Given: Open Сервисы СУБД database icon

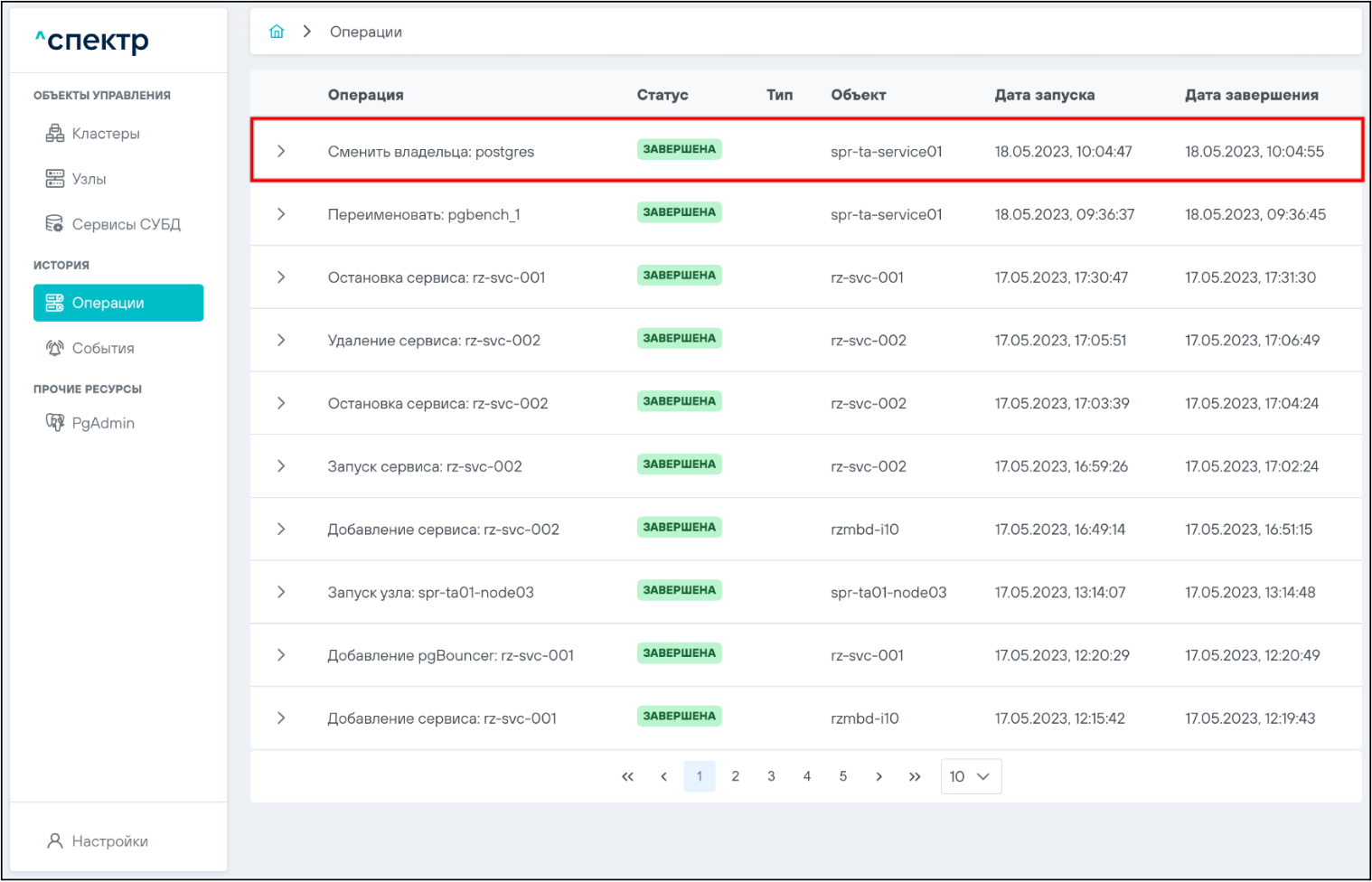Looking at the screenshot, I should pos(54,224).
